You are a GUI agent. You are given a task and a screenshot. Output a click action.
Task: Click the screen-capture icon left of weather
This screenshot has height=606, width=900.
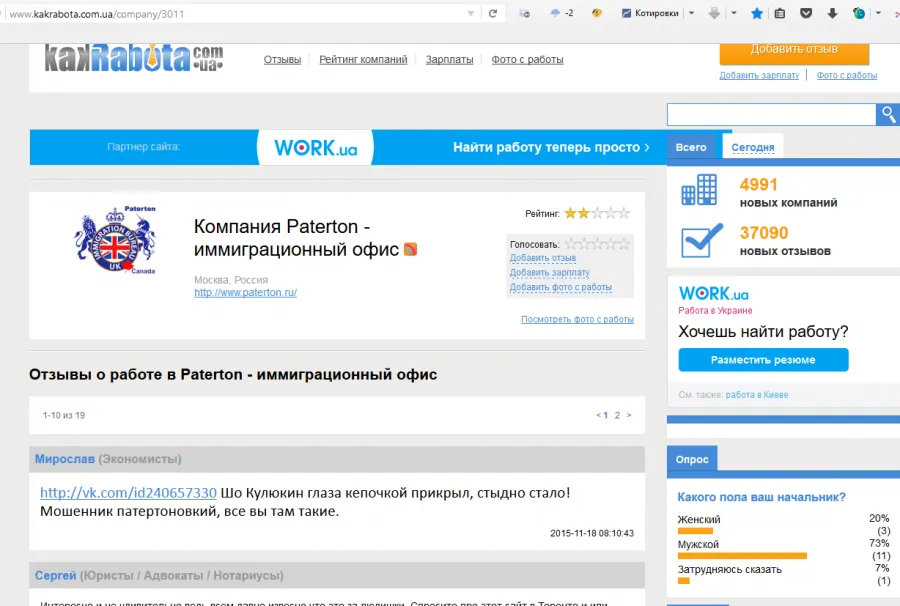click(x=525, y=13)
